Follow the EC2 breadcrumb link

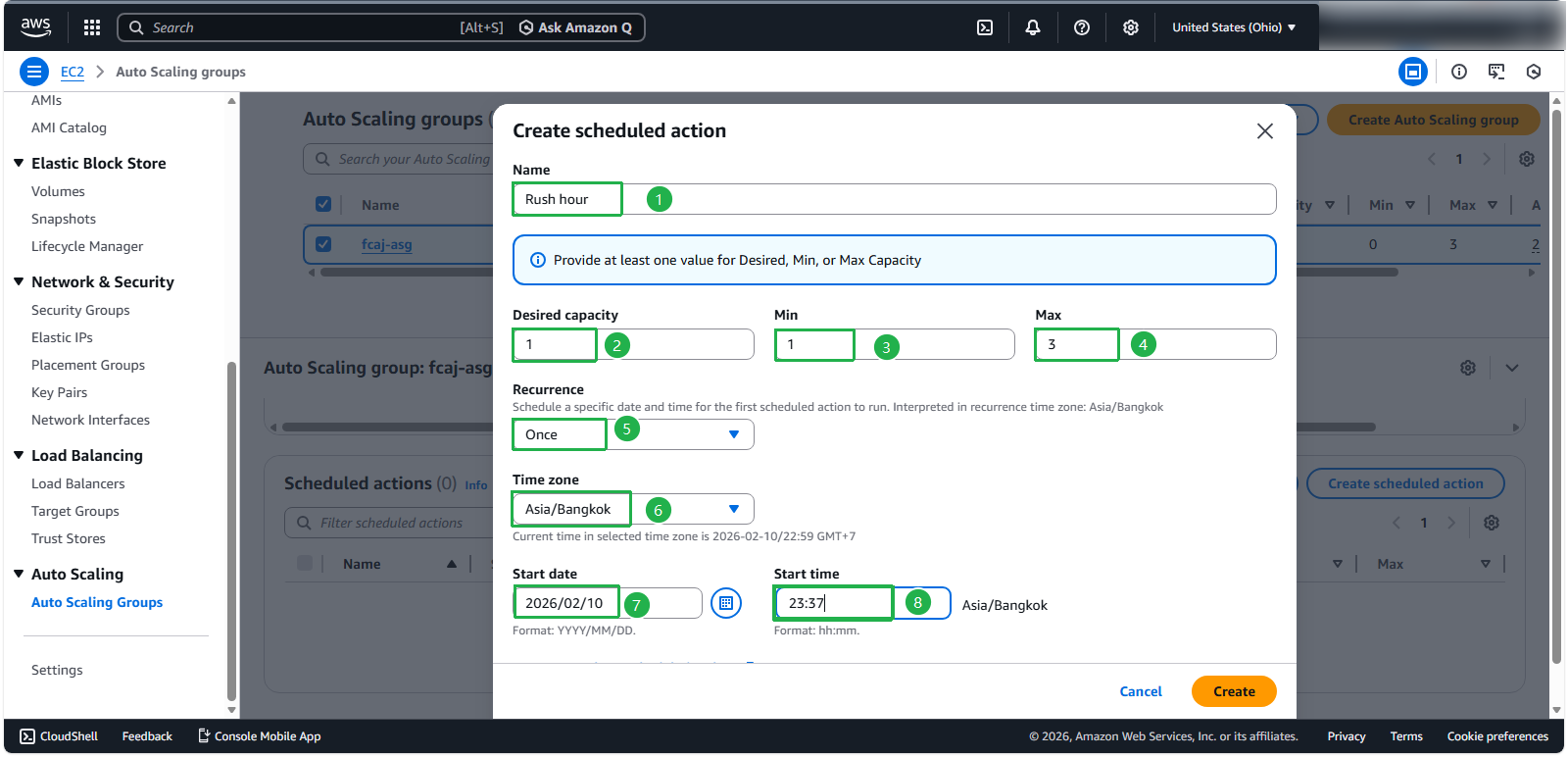[73, 72]
